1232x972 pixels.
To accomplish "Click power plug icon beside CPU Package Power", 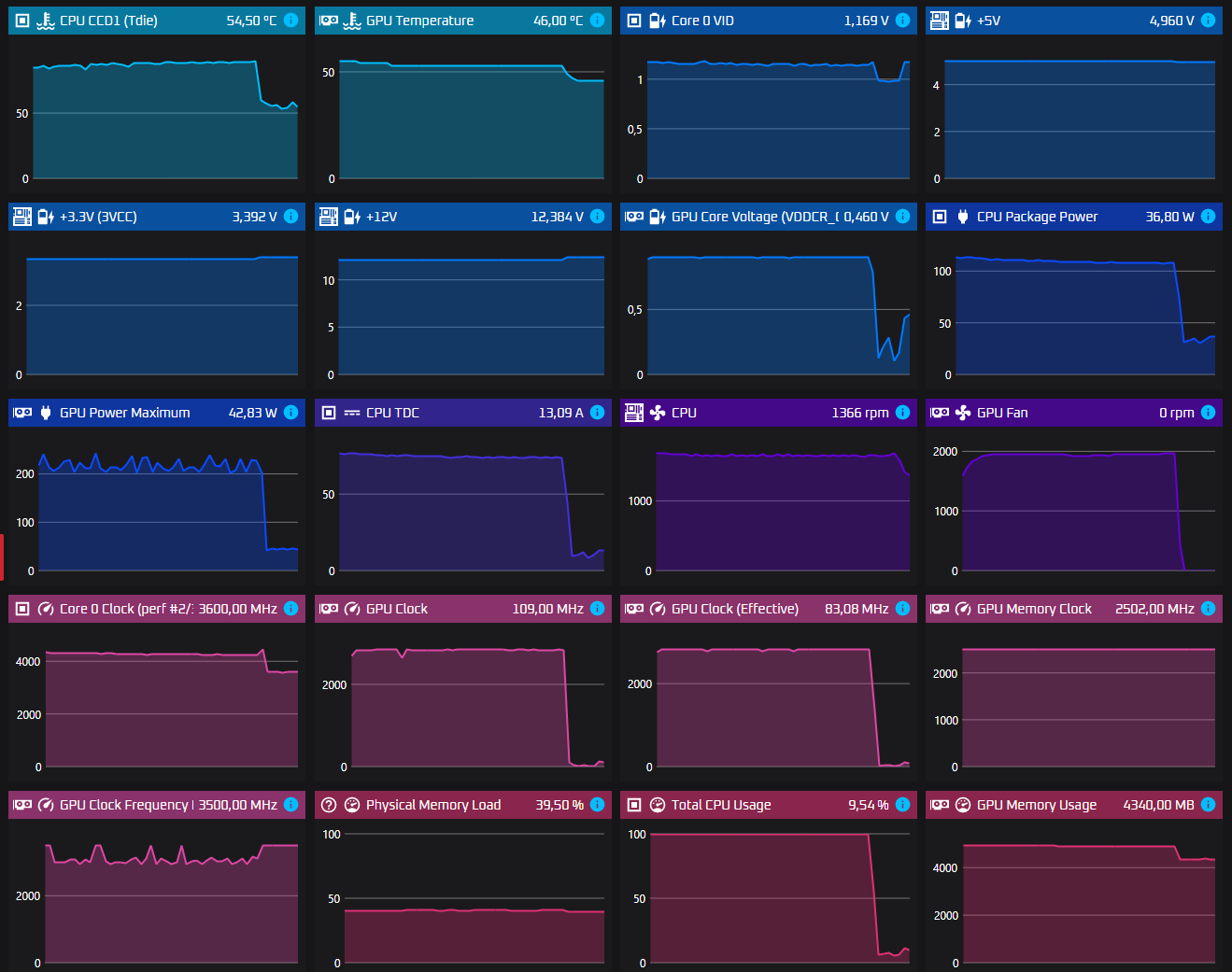I will pyautogui.click(x=963, y=217).
